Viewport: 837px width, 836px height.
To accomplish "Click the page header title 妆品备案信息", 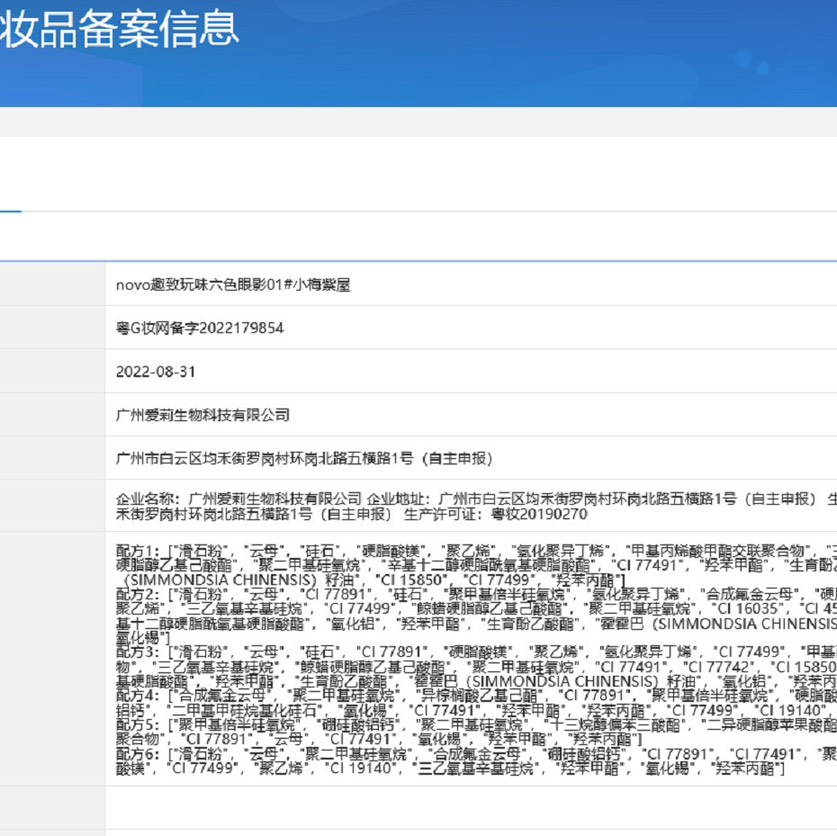I will tap(119, 29).
